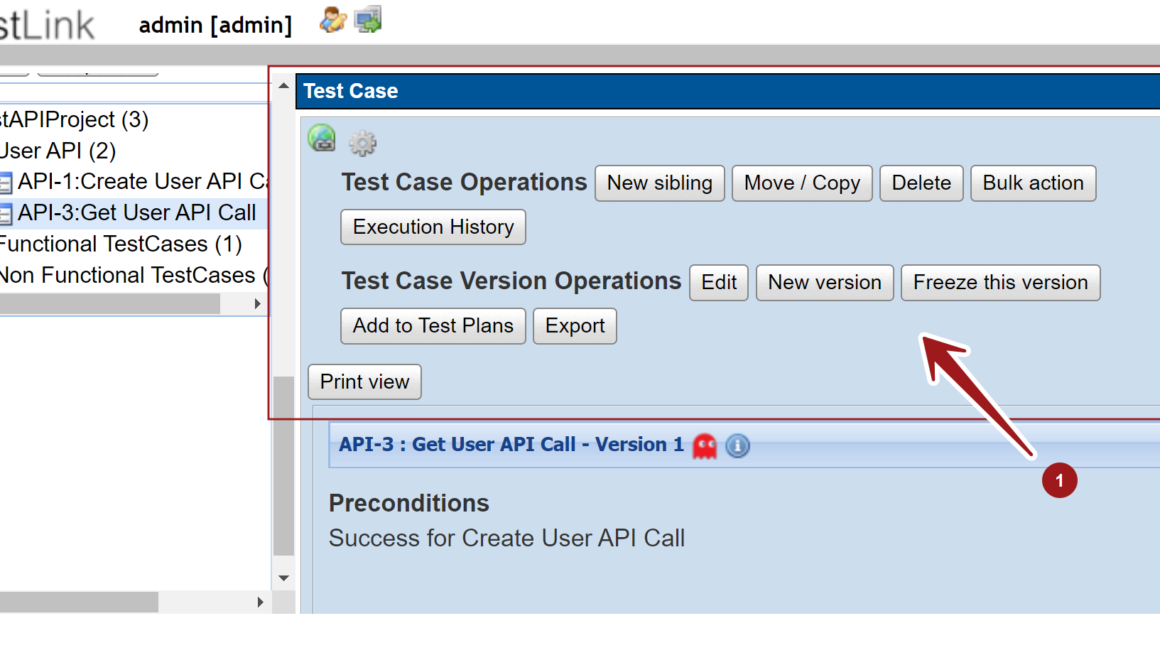The width and height of the screenshot is (1160, 665).
Task: Click the logout icon beside admin
Action: (x=368, y=20)
